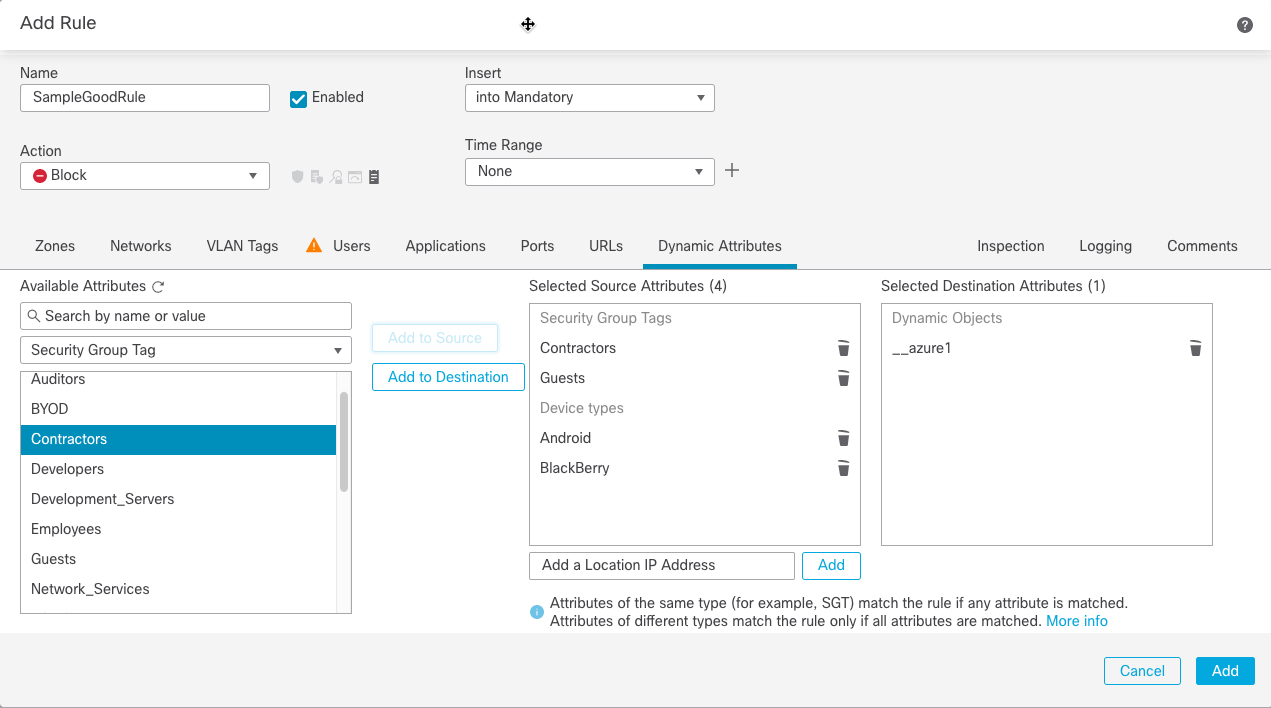The height and width of the screenshot is (708, 1271).
Task: Open the logging clipboard icon next to Action
Action: click(374, 176)
